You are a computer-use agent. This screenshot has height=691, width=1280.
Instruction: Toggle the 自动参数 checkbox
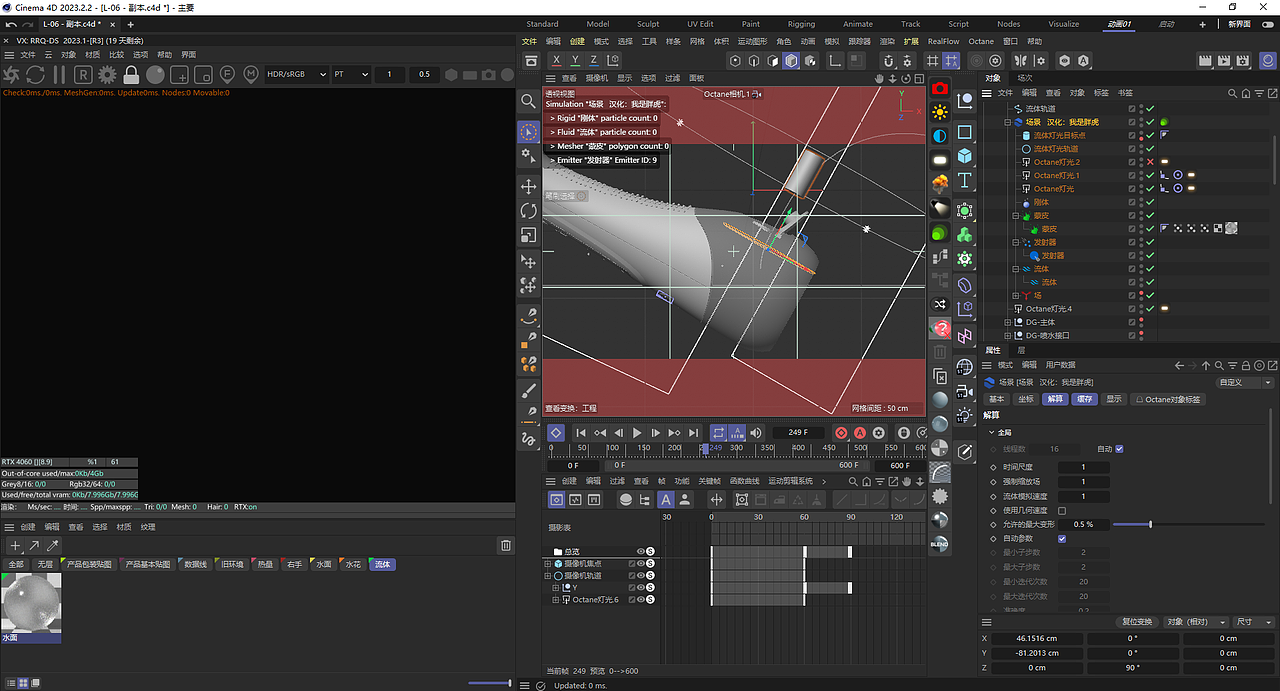tap(1062, 539)
